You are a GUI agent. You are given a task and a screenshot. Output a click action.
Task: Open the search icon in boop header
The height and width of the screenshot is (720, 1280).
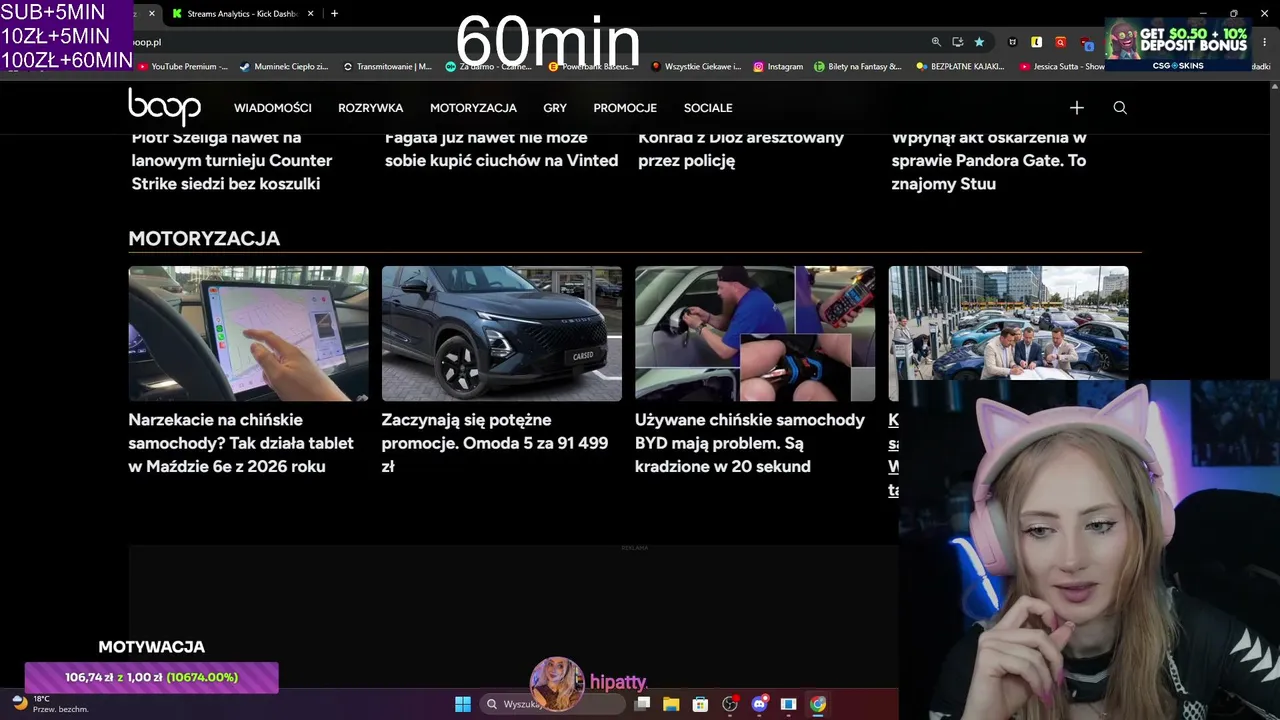click(x=1120, y=108)
